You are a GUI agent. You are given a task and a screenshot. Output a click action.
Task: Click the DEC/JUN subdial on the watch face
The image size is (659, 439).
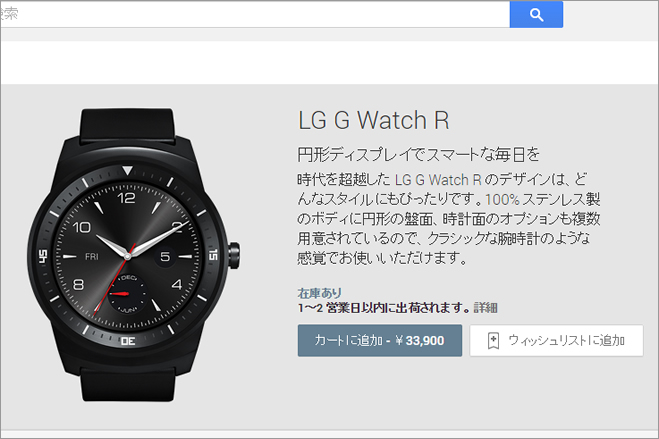coord(127,294)
